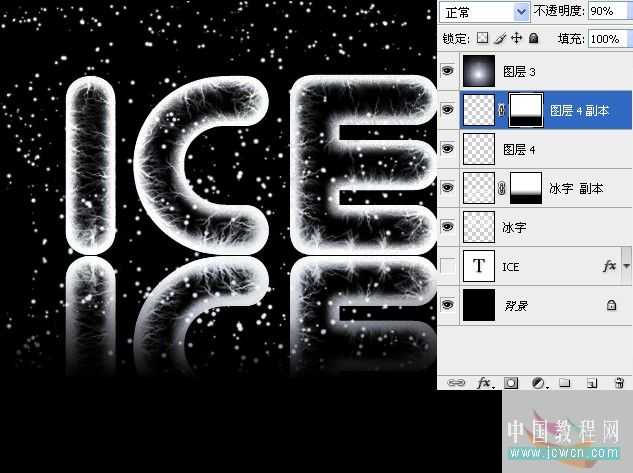Select the layer mask of 图层 4 副本
The width and height of the screenshot is (633, 473).
[526, 110]
